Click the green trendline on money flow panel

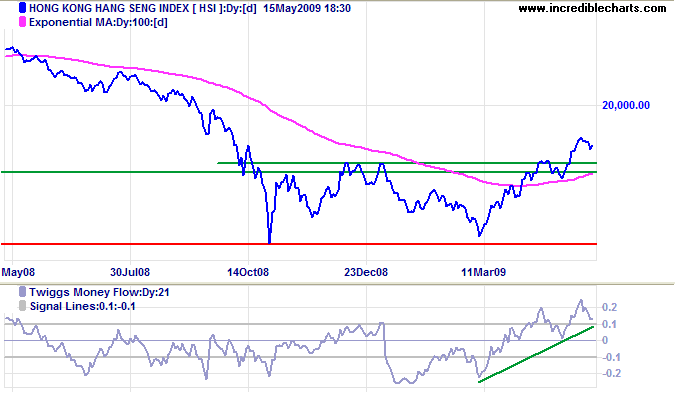tap(536, 354)
